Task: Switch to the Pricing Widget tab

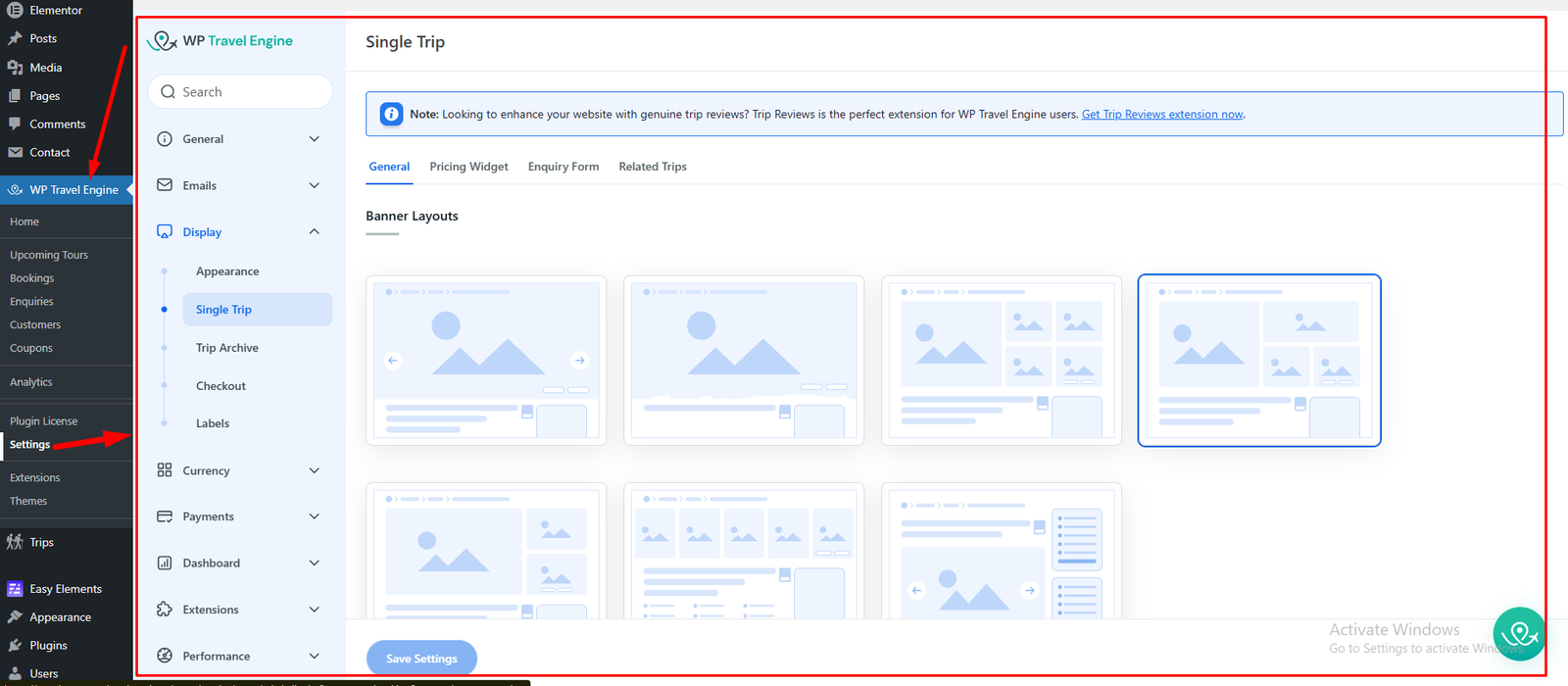Action: point(468,167)
